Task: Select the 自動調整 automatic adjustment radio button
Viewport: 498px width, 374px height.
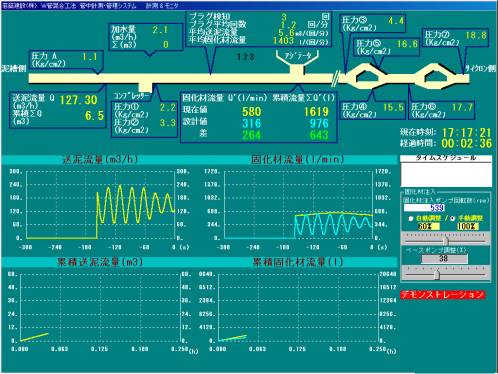Action: pos(411,219)
